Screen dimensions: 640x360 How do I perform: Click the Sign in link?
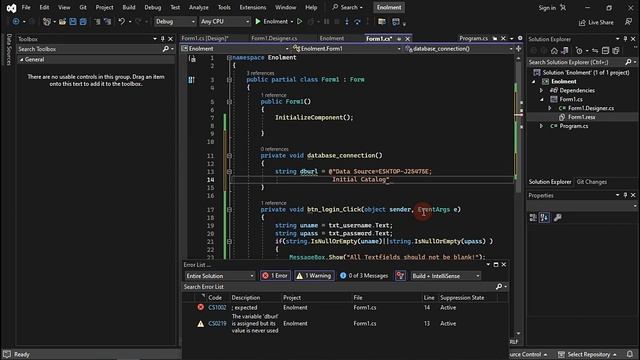(547, 8)
